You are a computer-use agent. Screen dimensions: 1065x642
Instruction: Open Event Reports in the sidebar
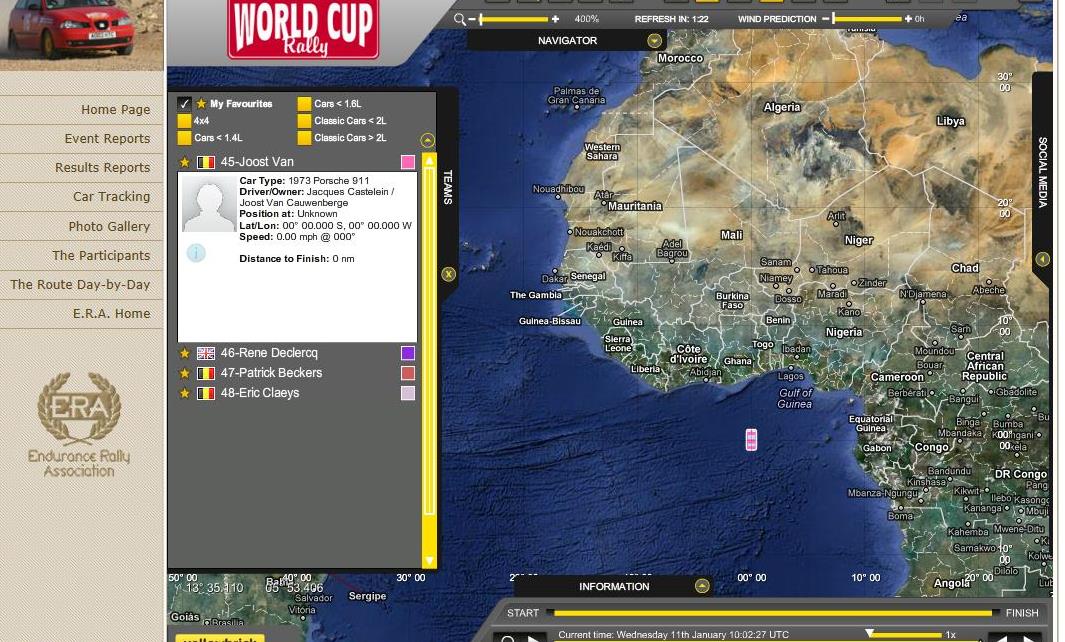tap(107, 139)
